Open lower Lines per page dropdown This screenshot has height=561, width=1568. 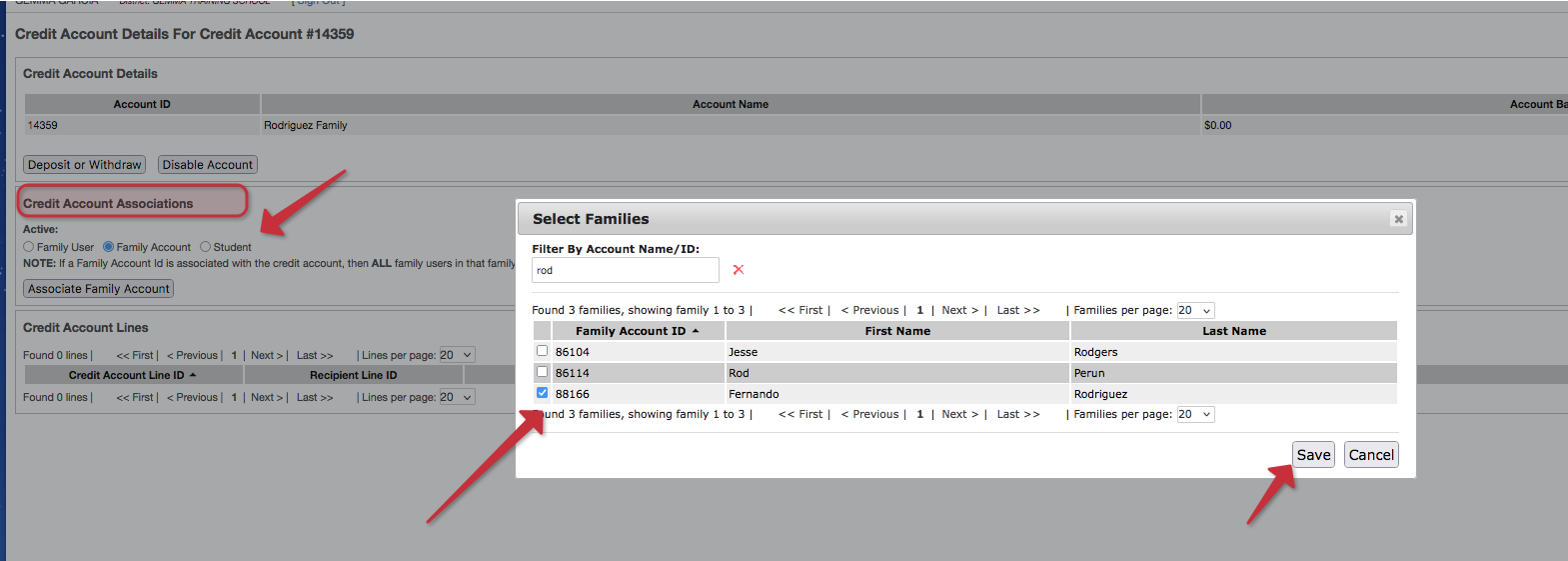point(457,397)
